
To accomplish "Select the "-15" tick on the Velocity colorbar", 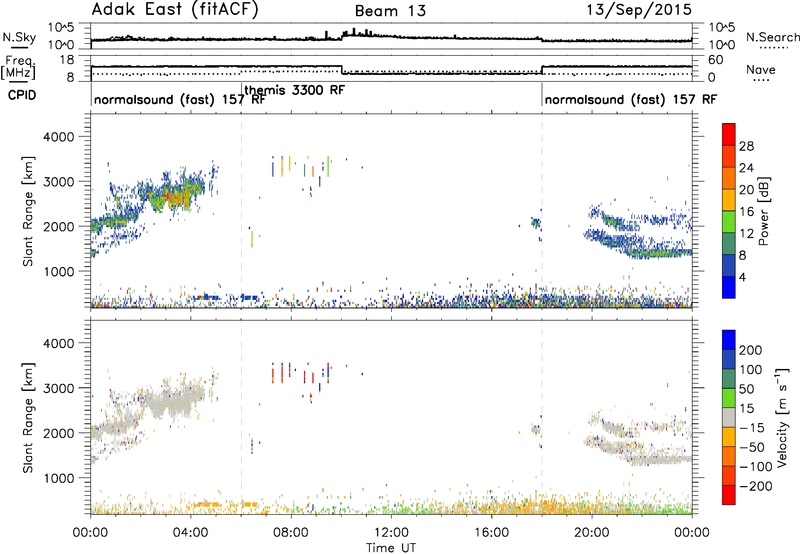I will click(x=752, y=428).
